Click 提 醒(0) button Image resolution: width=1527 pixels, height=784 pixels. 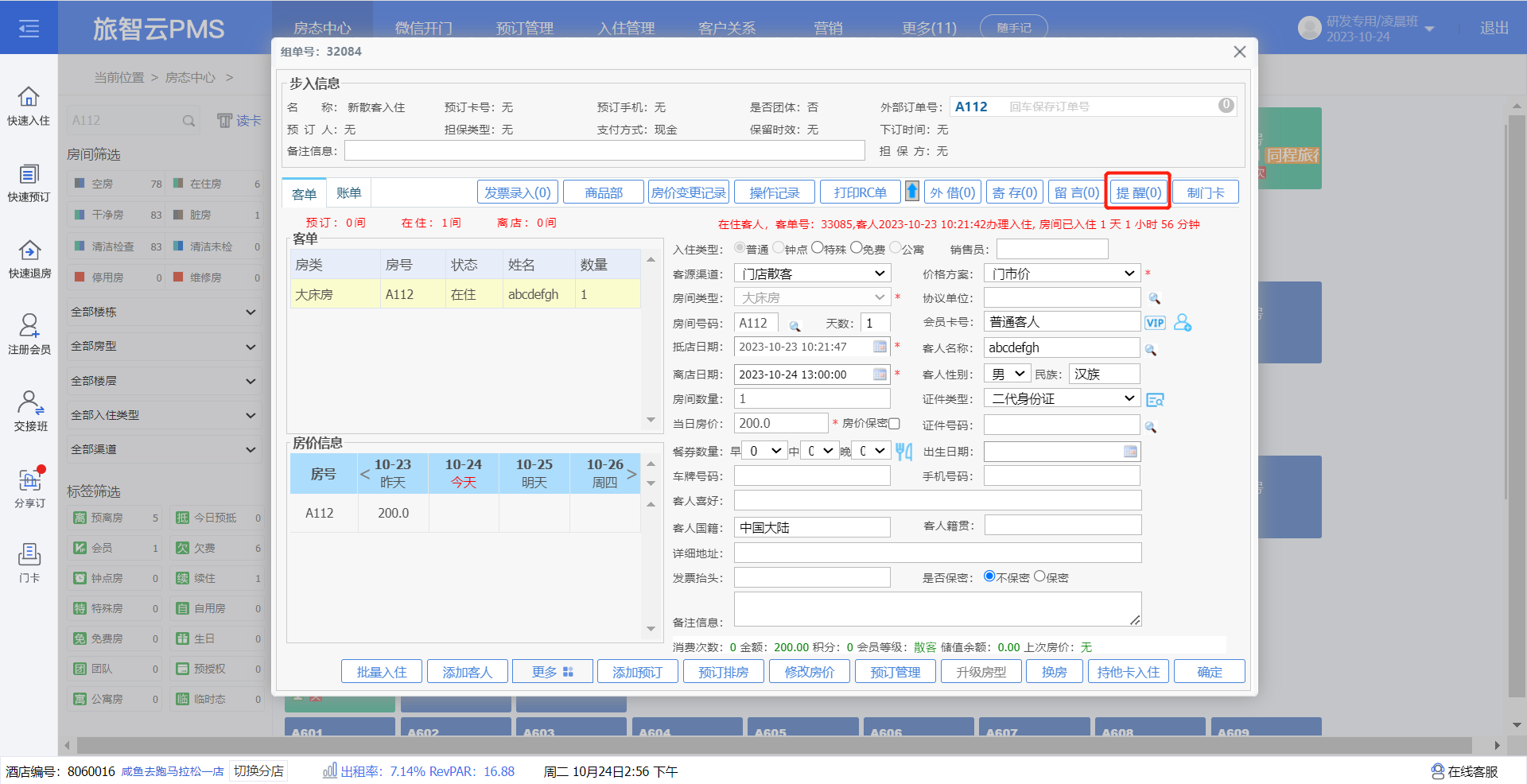click(x=1138, y=192)
